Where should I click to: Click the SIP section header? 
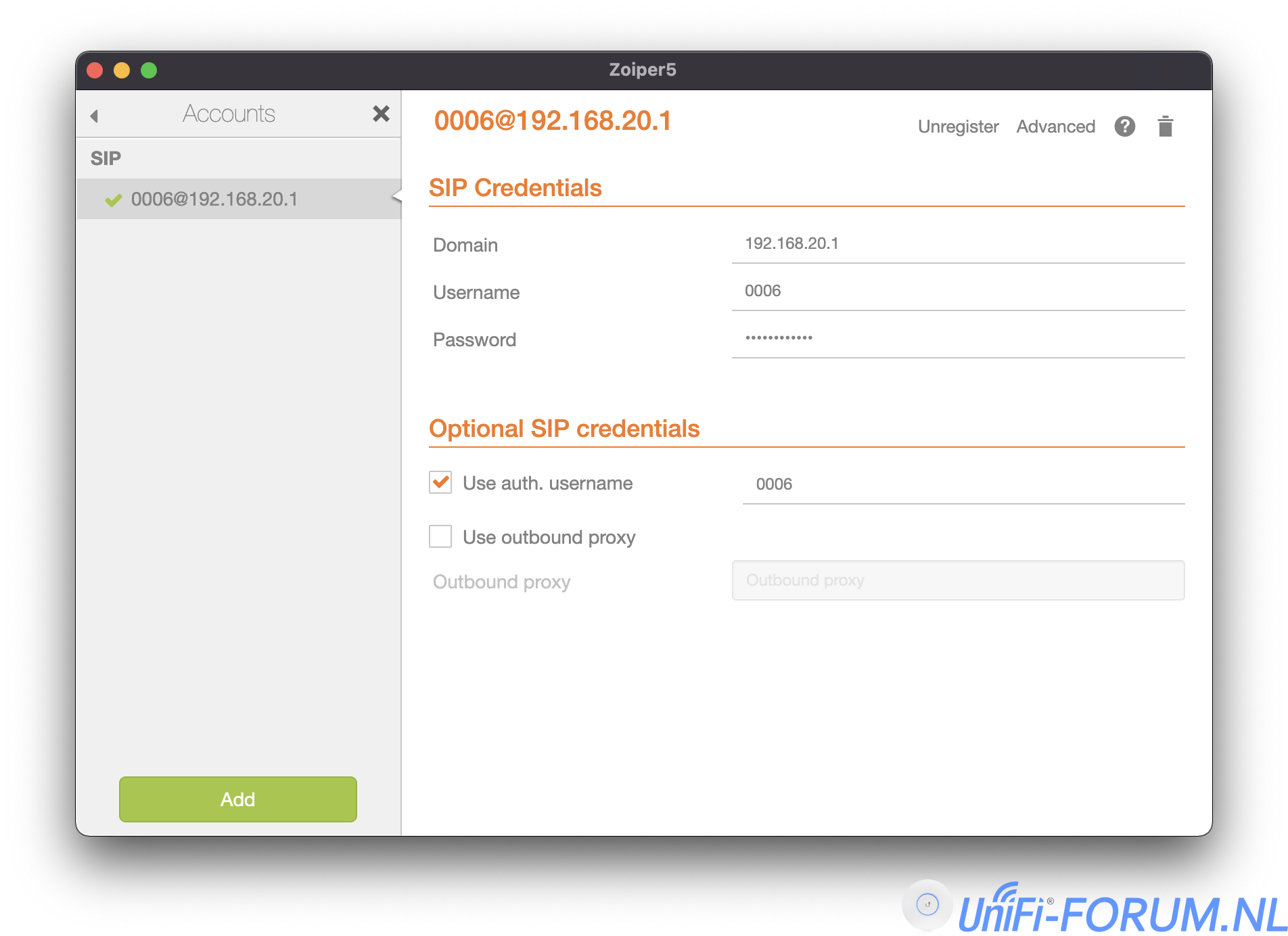[106, 158]
